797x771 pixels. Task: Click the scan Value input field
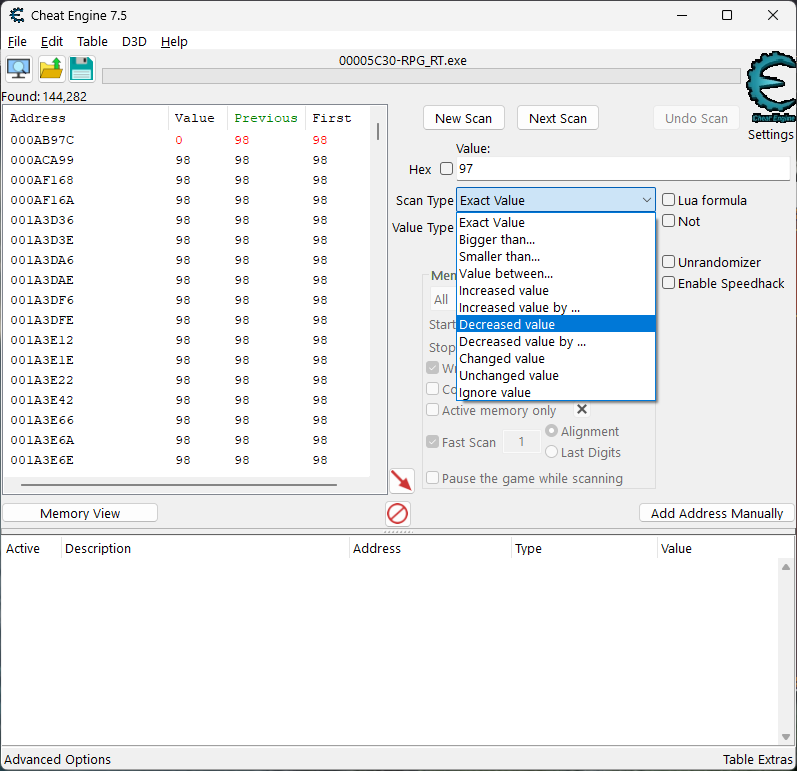click(x=623, y=169)
